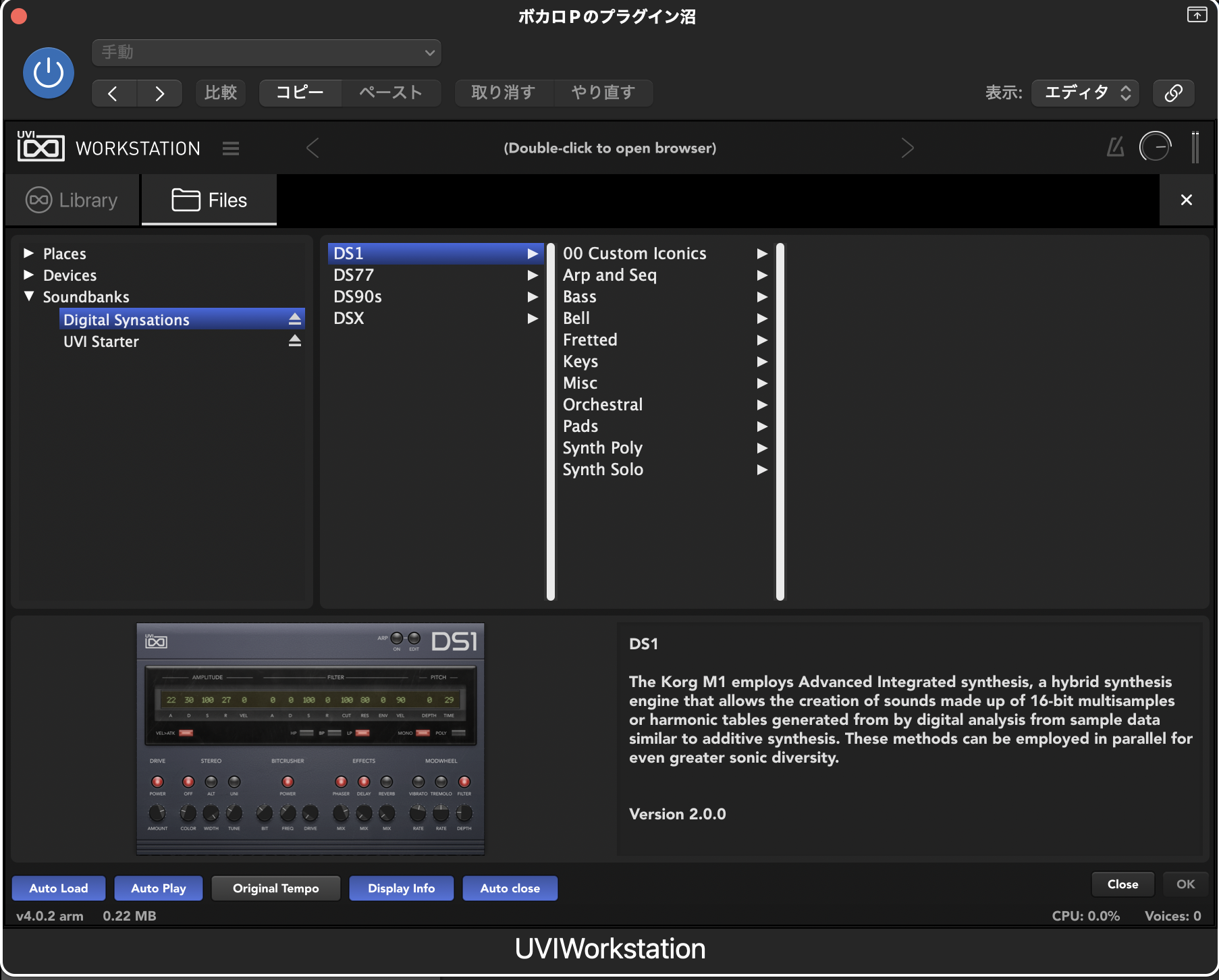The image size is (1219, 980).
Task: Go to next preset with right chevron
Action: click(x=908, y=148)
